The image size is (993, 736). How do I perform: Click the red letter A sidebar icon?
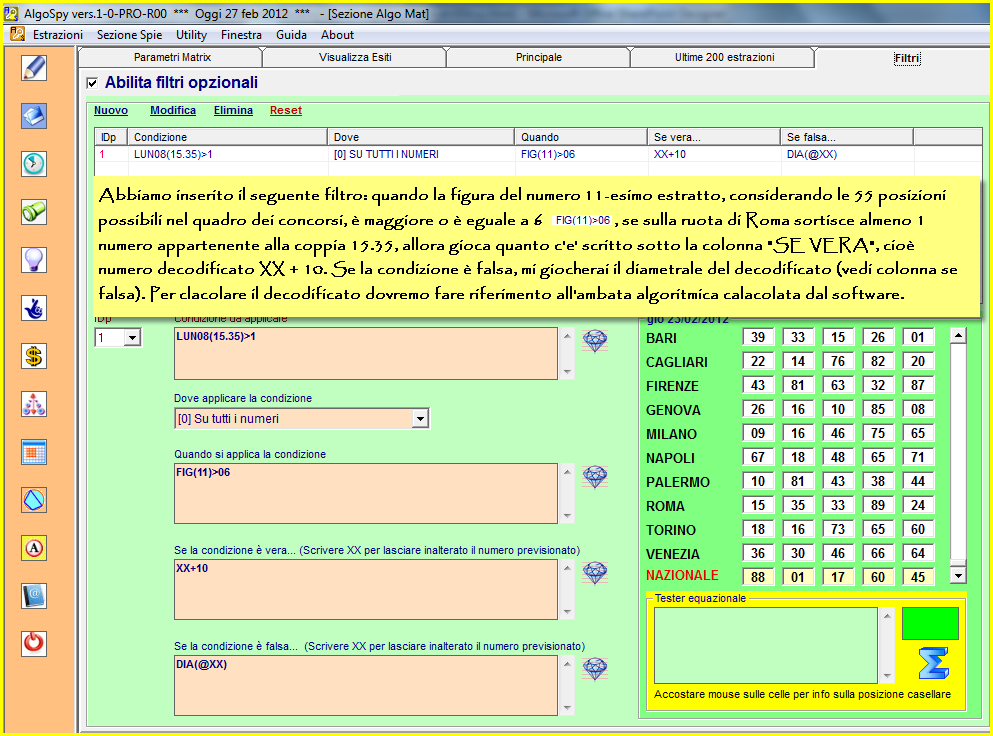pyautogui.click(x=34, y=548)
